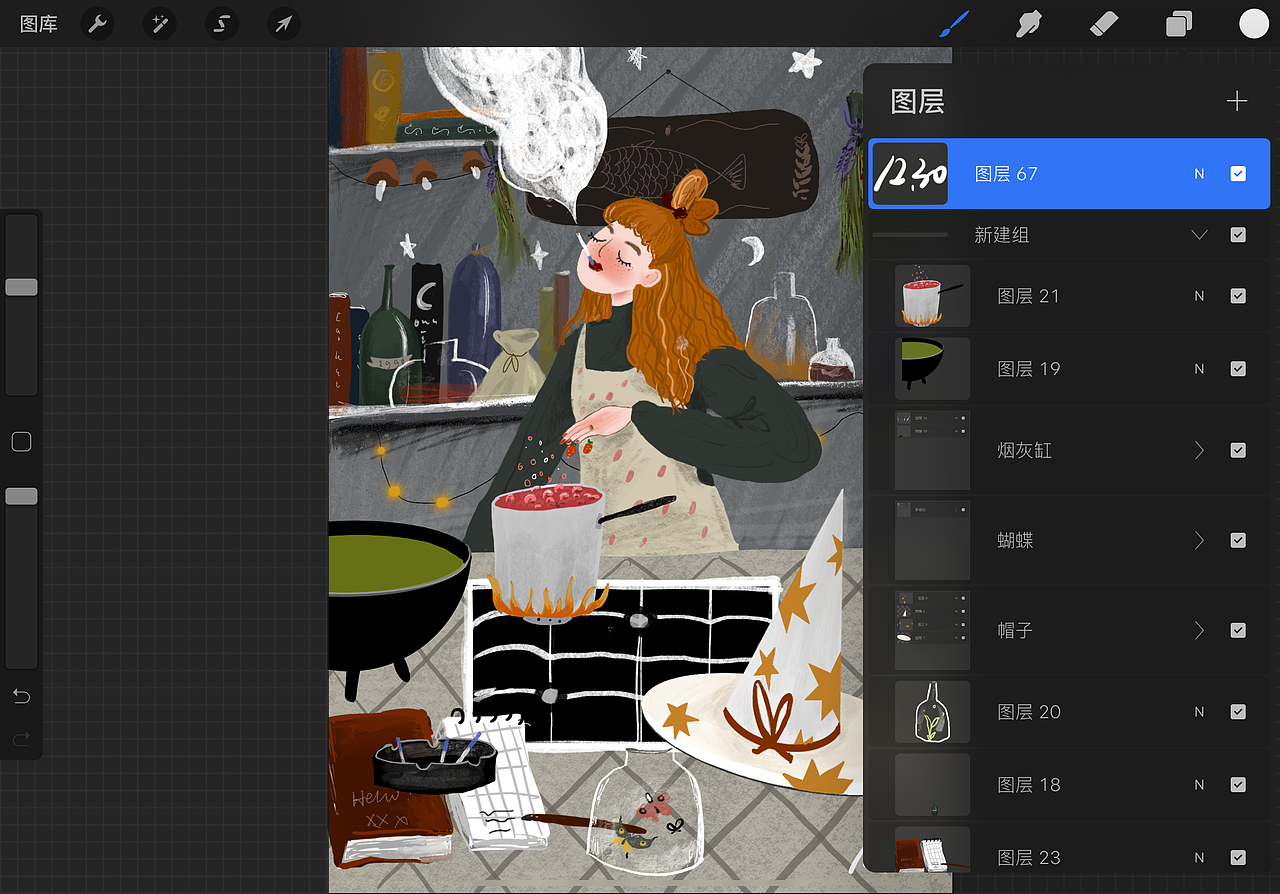Add a new layer with the plus button
This screenshot has height=894, width=1280.
click(1237, 100)
